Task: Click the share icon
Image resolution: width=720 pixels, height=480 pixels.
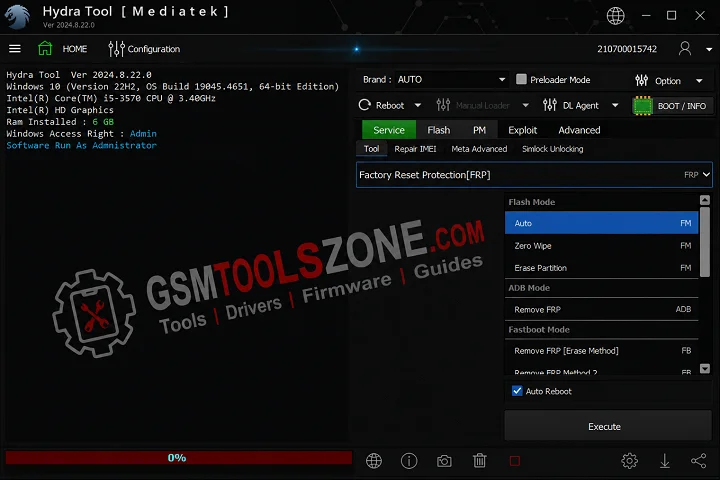Action: [698, 461]
